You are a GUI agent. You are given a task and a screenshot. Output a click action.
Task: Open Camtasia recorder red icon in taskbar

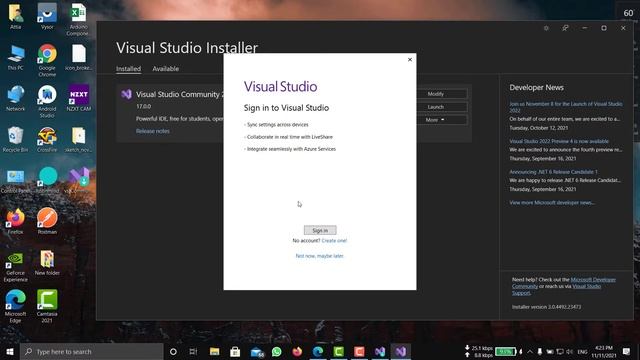click(x=359, y=351)
